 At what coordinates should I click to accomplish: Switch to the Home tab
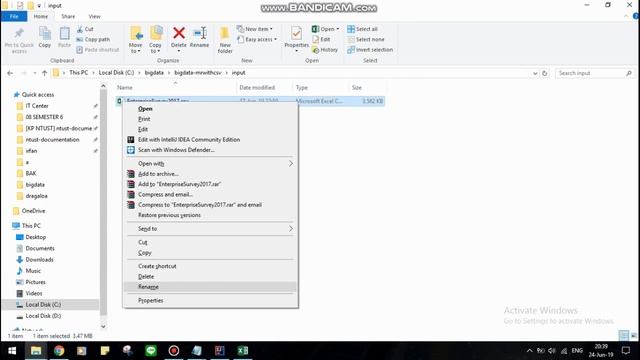click(x=41, y=16)
